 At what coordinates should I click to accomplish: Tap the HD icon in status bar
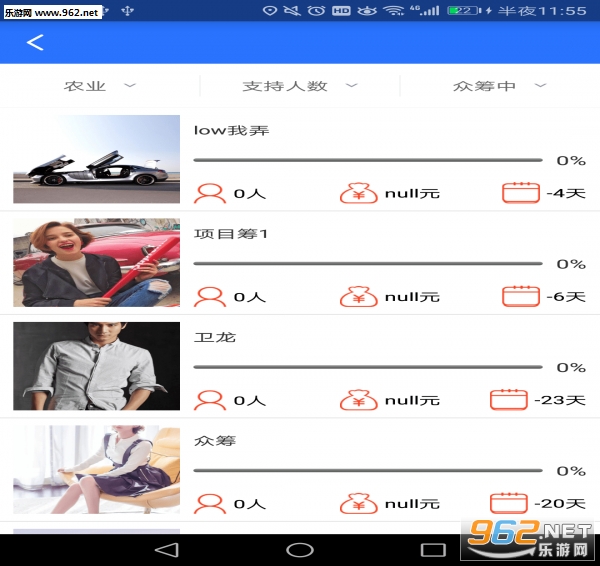point(341,11)
